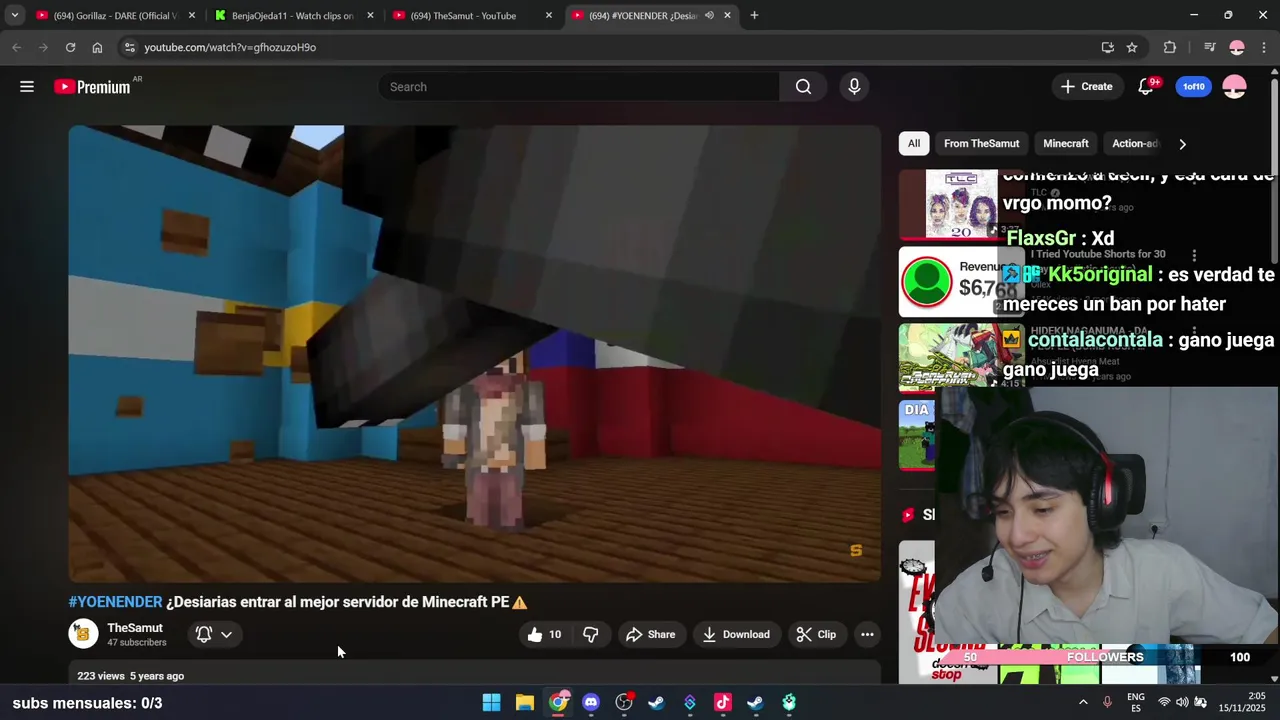Screen dimensions: 1280x720
Task: Expand '223 views 5 years ago' description
Action: point(131,676)
